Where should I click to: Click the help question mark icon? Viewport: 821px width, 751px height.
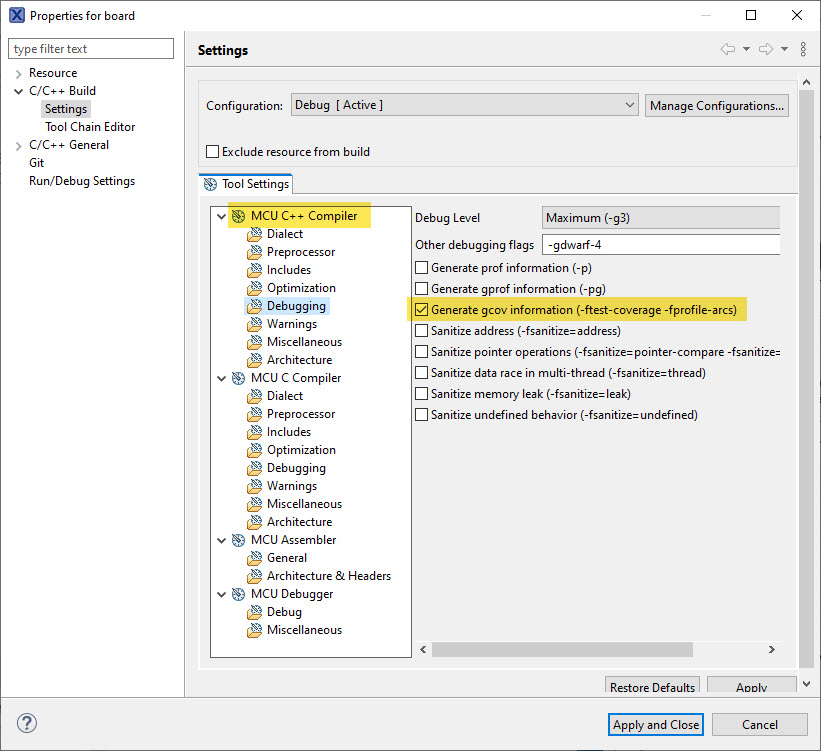coord(27,724)
